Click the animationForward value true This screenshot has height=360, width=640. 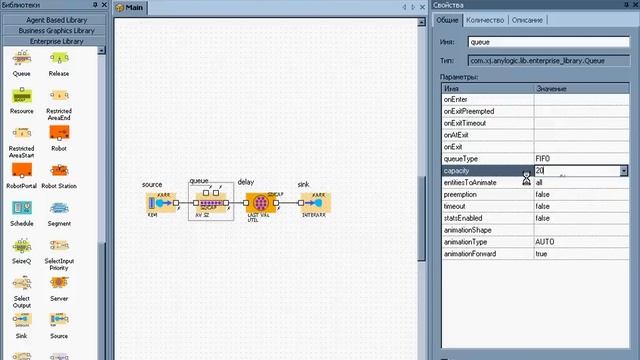point(582,253)
